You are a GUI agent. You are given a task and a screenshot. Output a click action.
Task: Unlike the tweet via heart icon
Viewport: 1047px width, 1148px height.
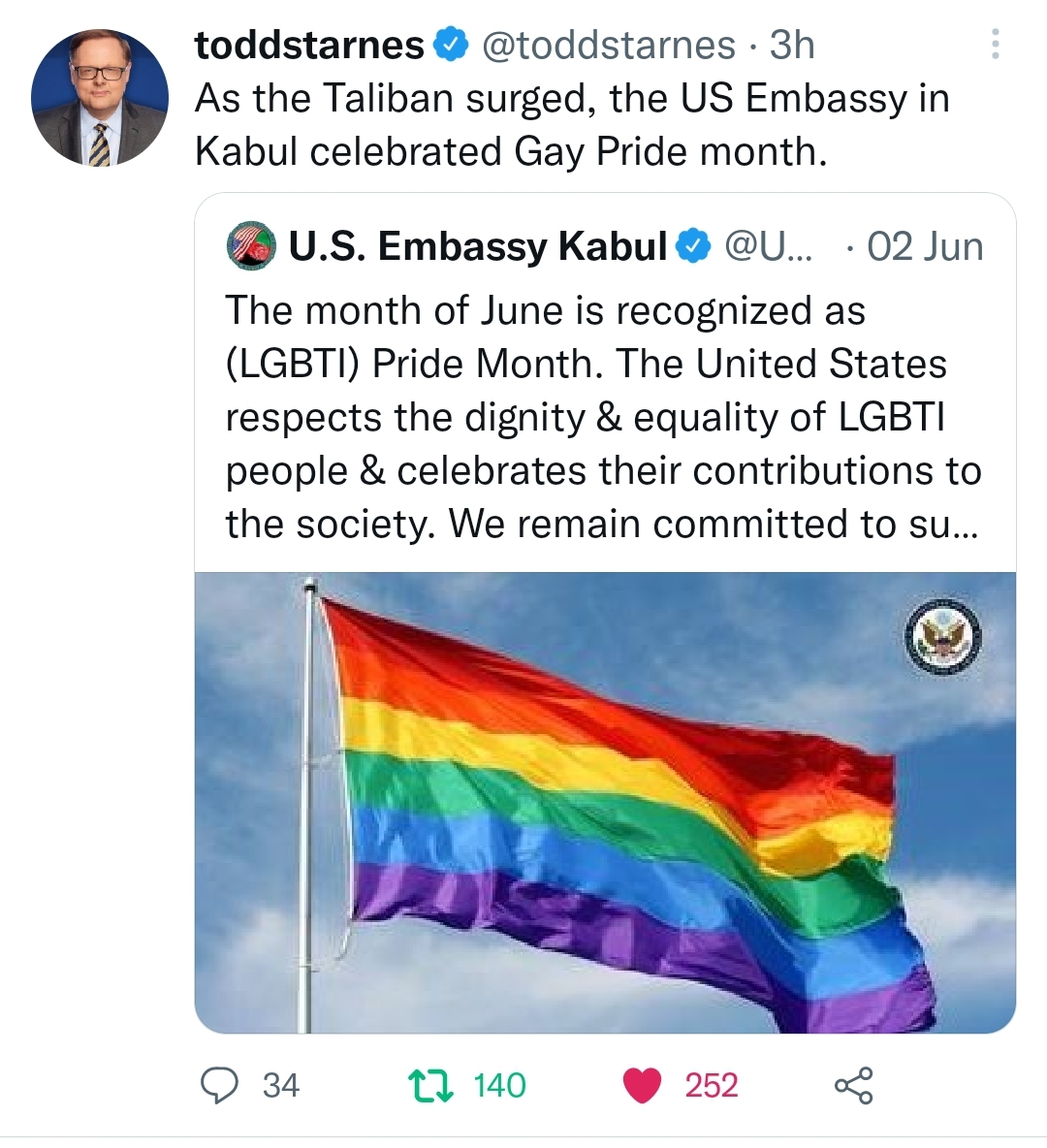point(642,1085)
